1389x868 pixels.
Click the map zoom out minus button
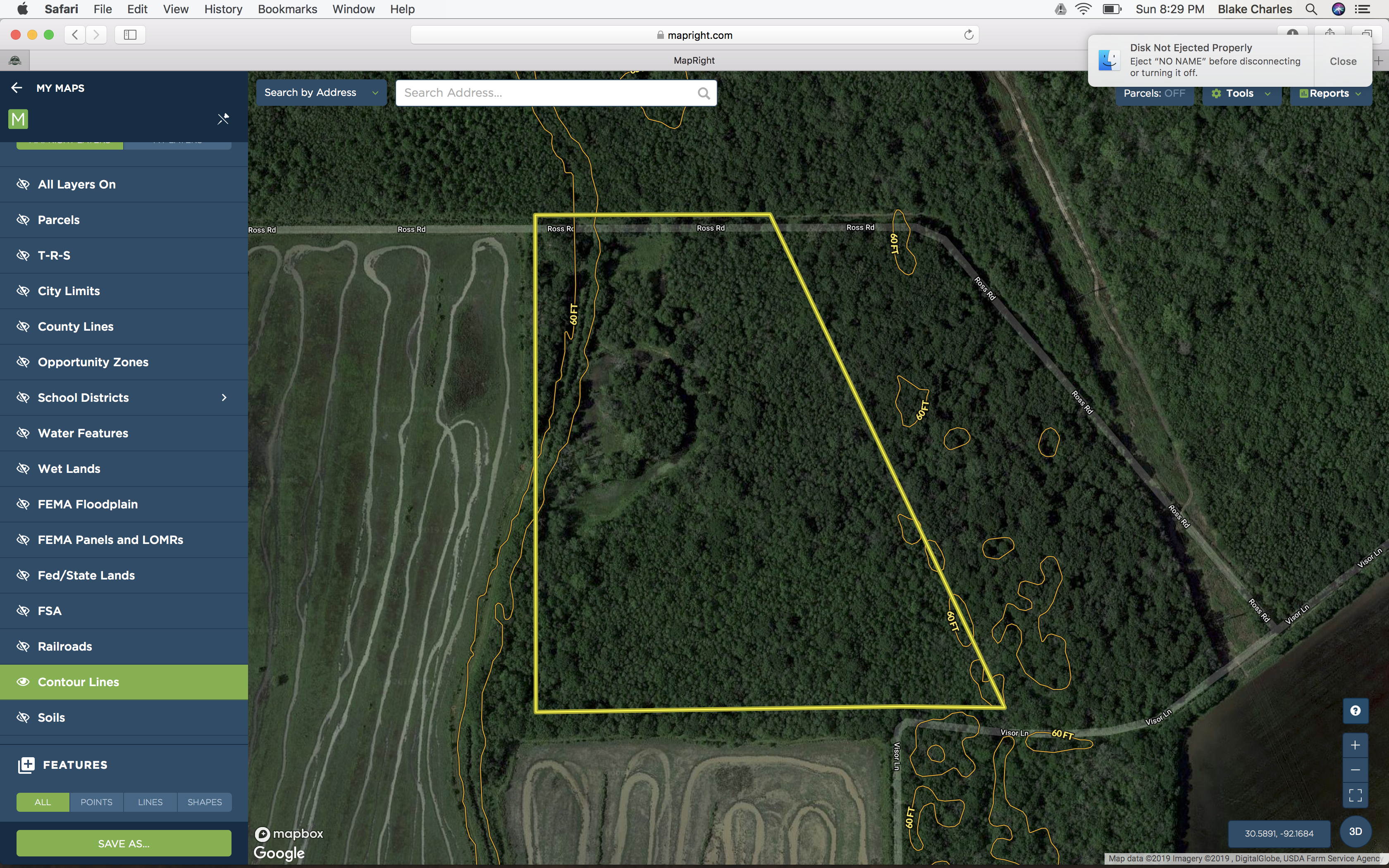tap(1355, 770)
